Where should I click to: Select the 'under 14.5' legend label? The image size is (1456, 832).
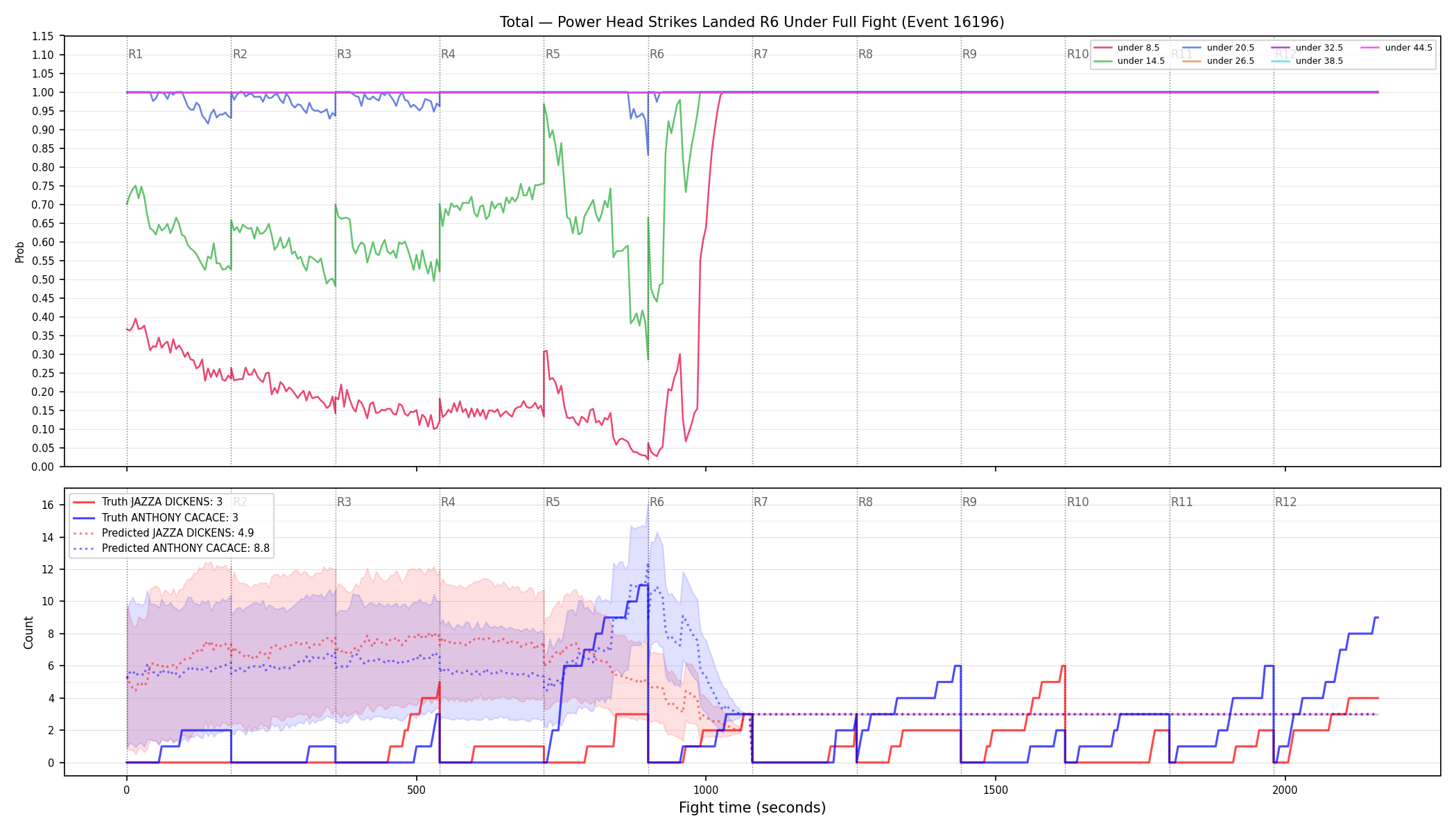tap(1141, 61)
